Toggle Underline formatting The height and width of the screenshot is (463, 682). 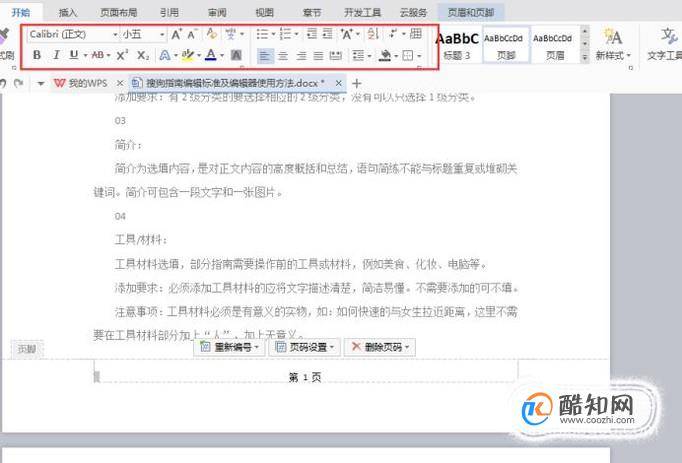coord(74,55)
